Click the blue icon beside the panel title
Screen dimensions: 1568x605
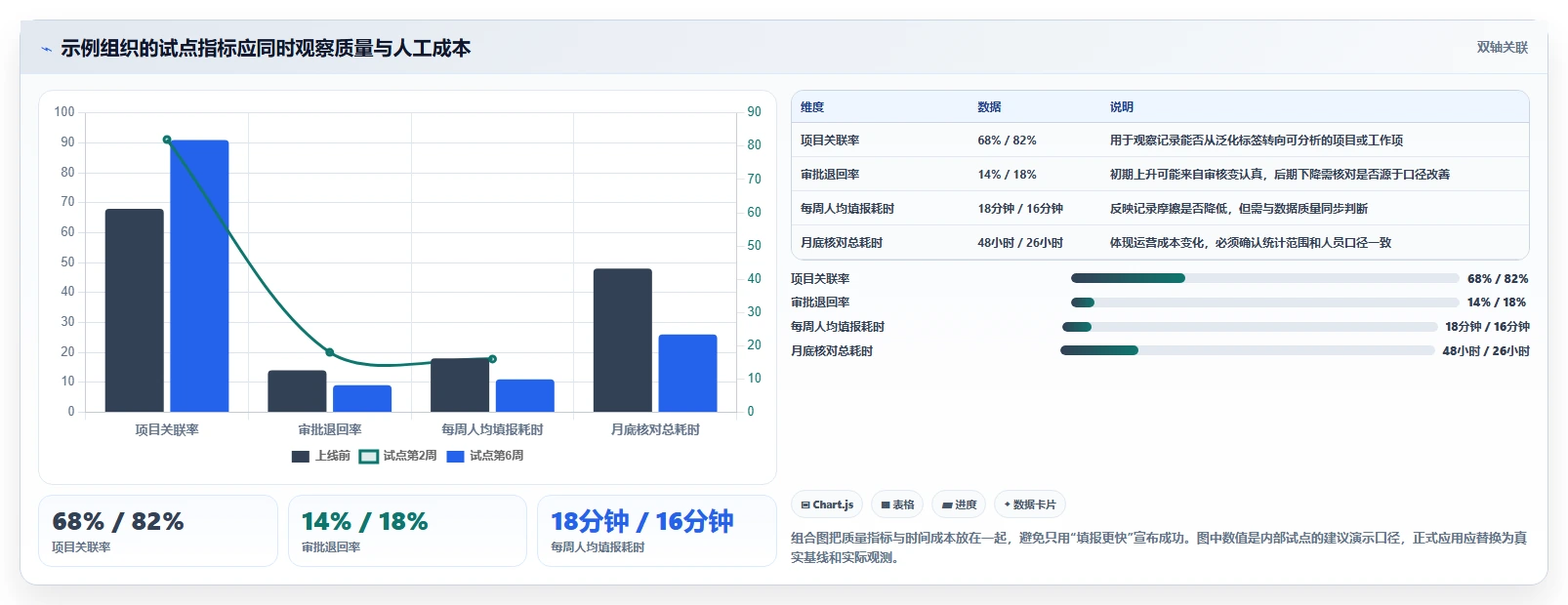46,49
